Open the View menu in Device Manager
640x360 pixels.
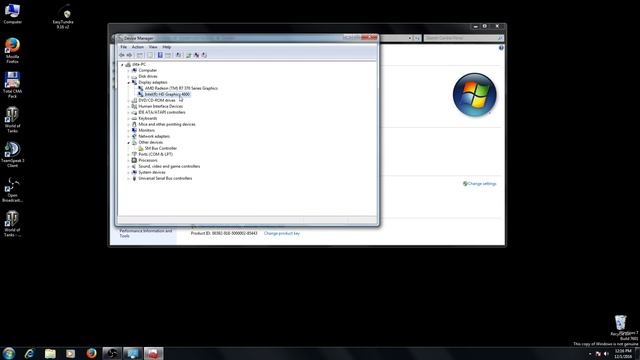[153, 47]
